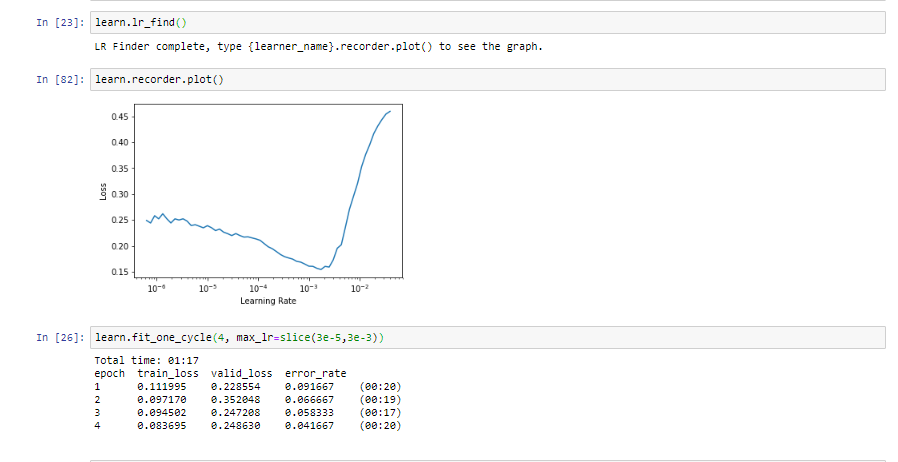This screenshot has width=898, height=462.
Task: Click the Learning Rate axis label
Action: click(268, 301)
